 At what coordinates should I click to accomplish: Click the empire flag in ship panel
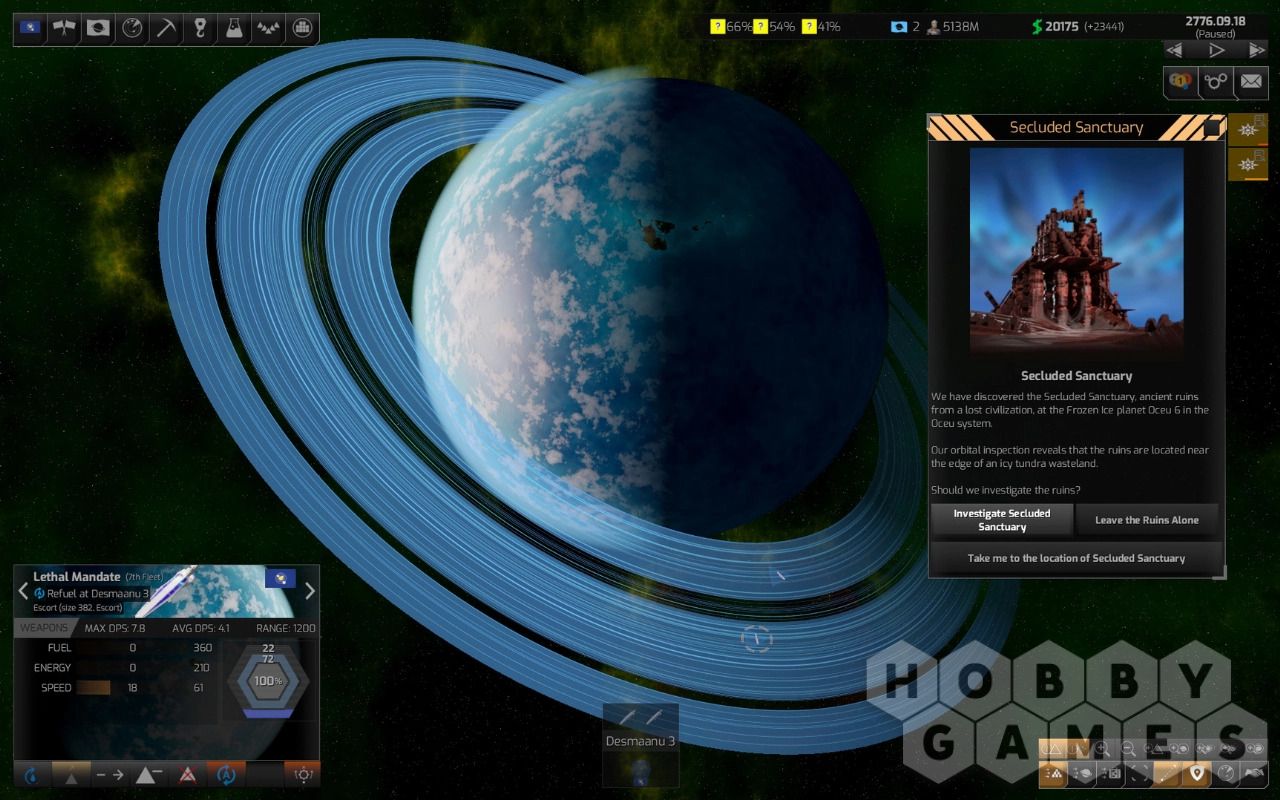(279, 579)
